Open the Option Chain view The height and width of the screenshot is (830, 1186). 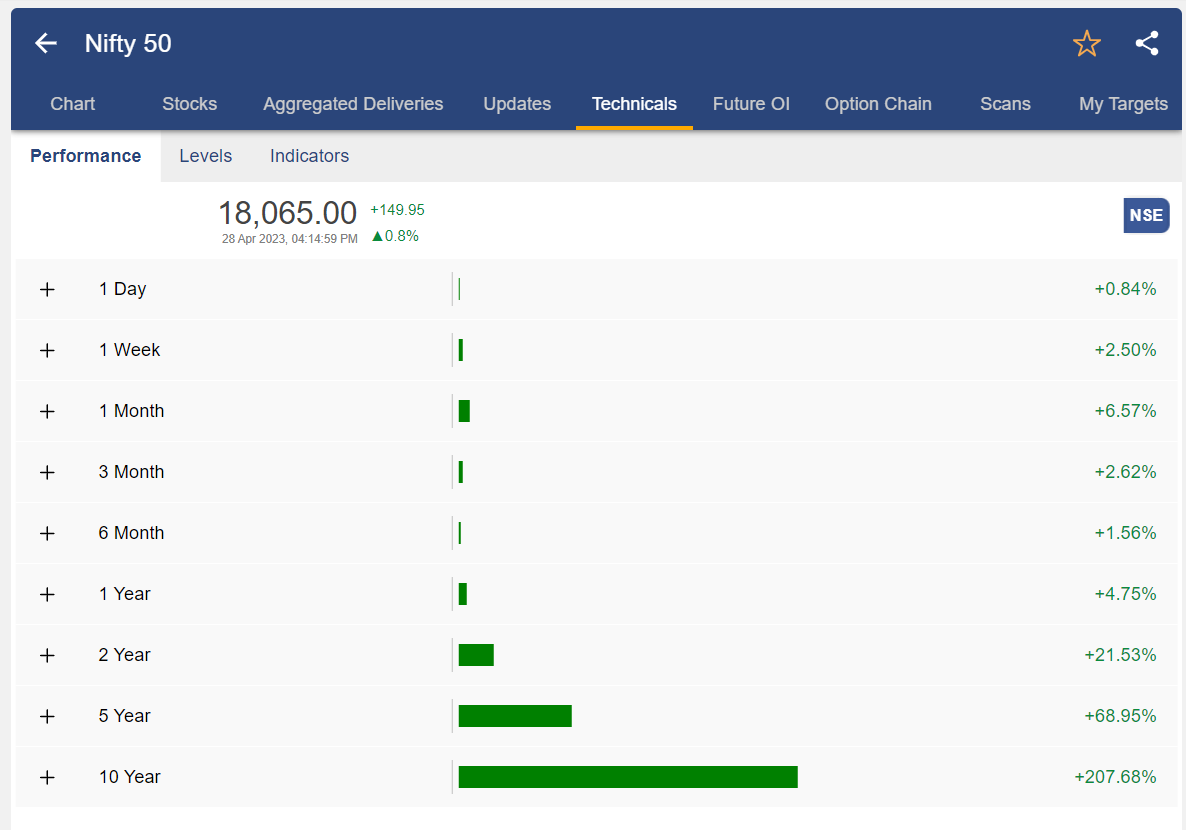coord(878,103)
